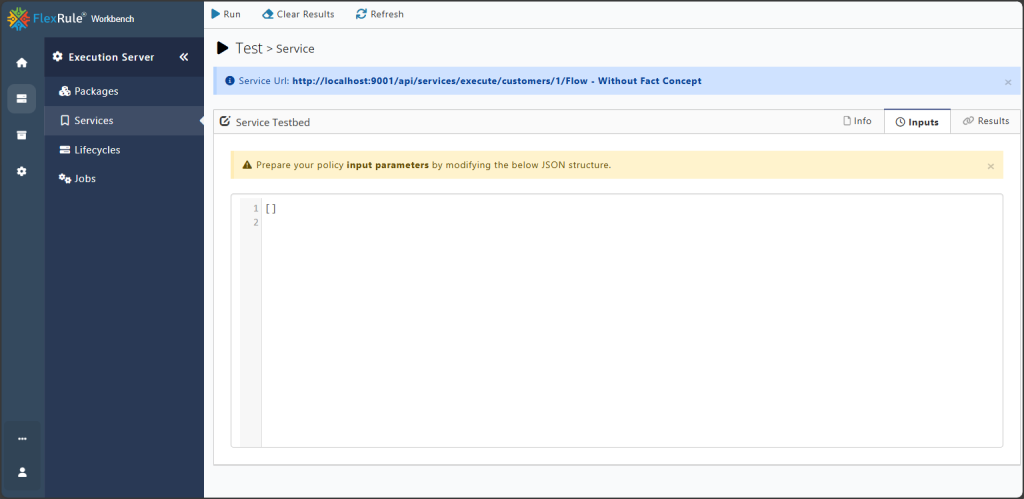
Task: Click the Refresh button
Action: pyautogui.click(x=380, y=14)
